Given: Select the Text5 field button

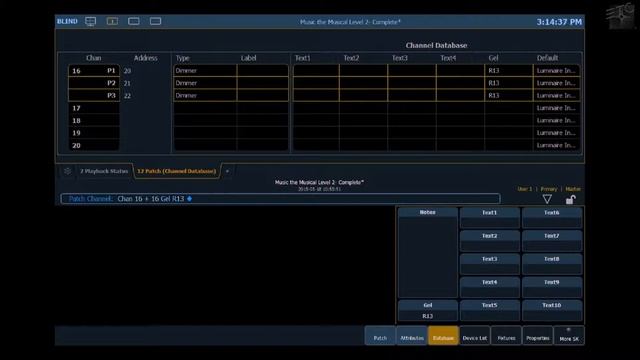Looking at the screenshot, I should coord(490,311).
